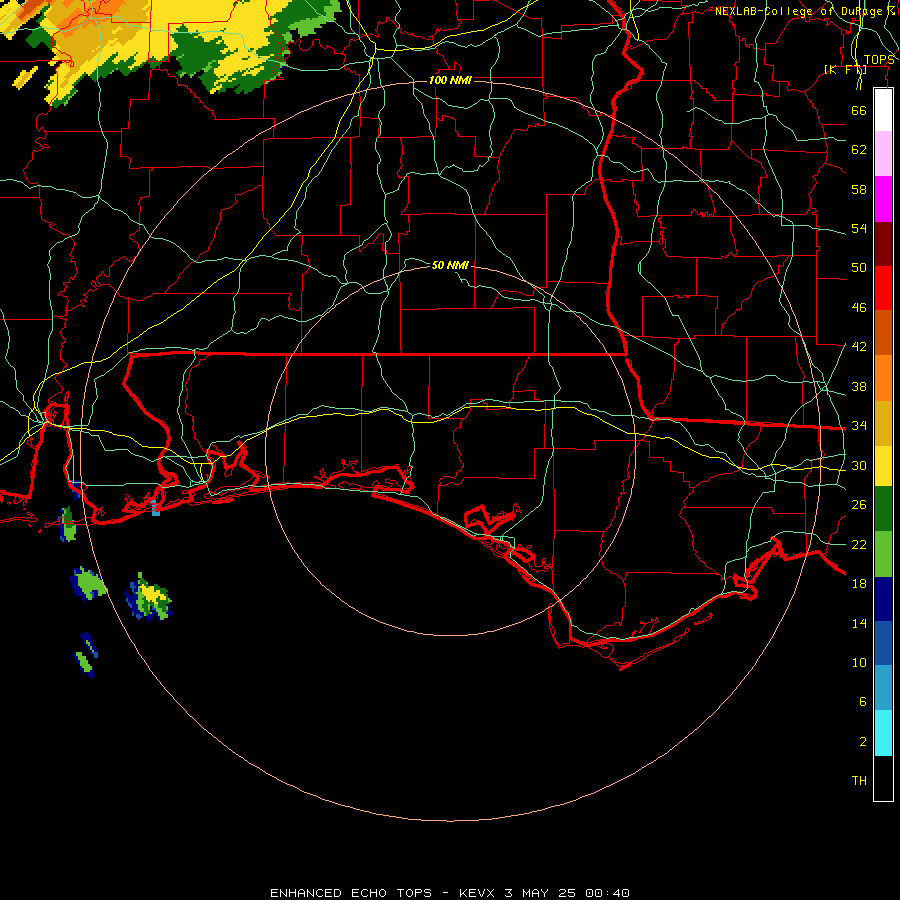Click the 62 legend value
Viewport: 900px width, 900px height.
pos(859,150)
